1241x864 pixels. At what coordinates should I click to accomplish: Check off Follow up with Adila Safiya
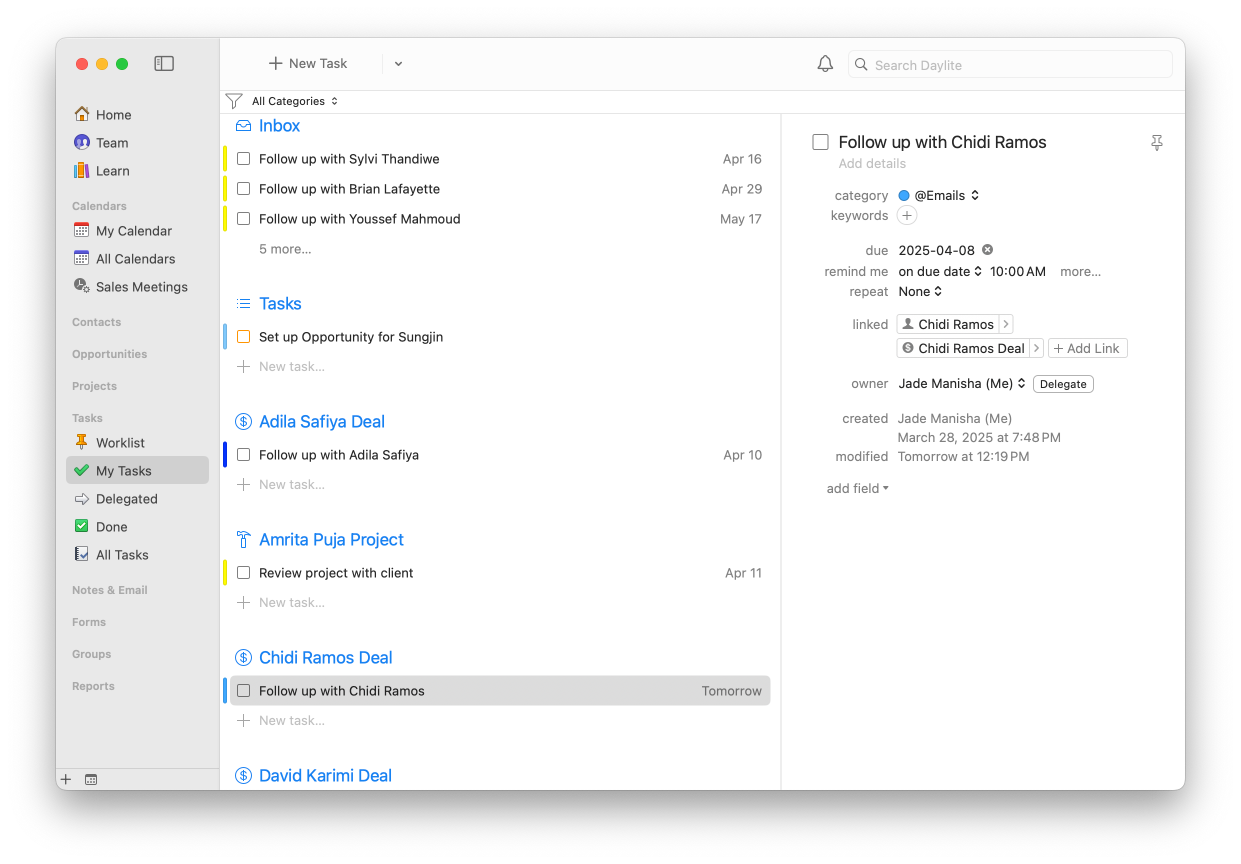(243, 455)
